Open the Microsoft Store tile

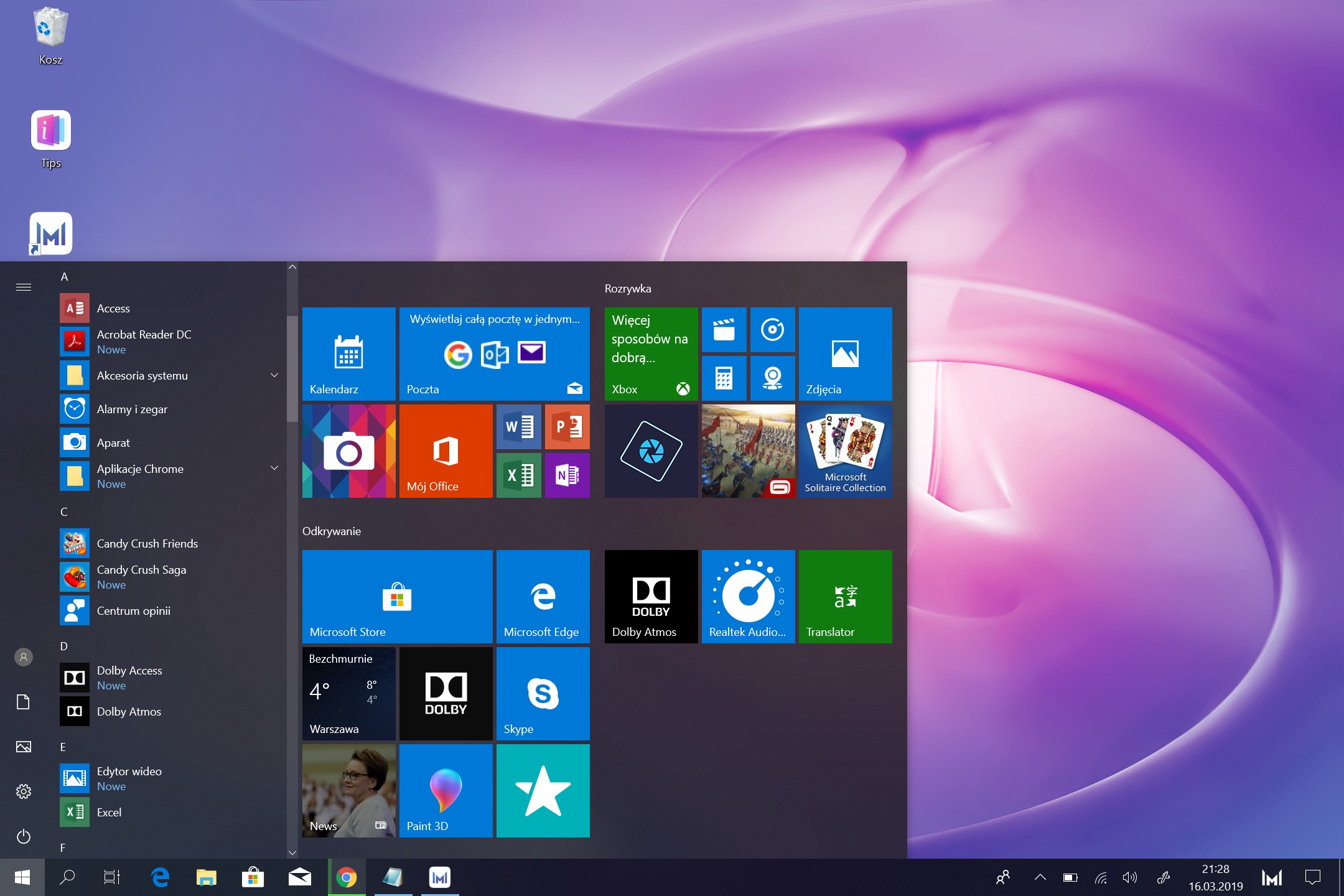(398, 597)
